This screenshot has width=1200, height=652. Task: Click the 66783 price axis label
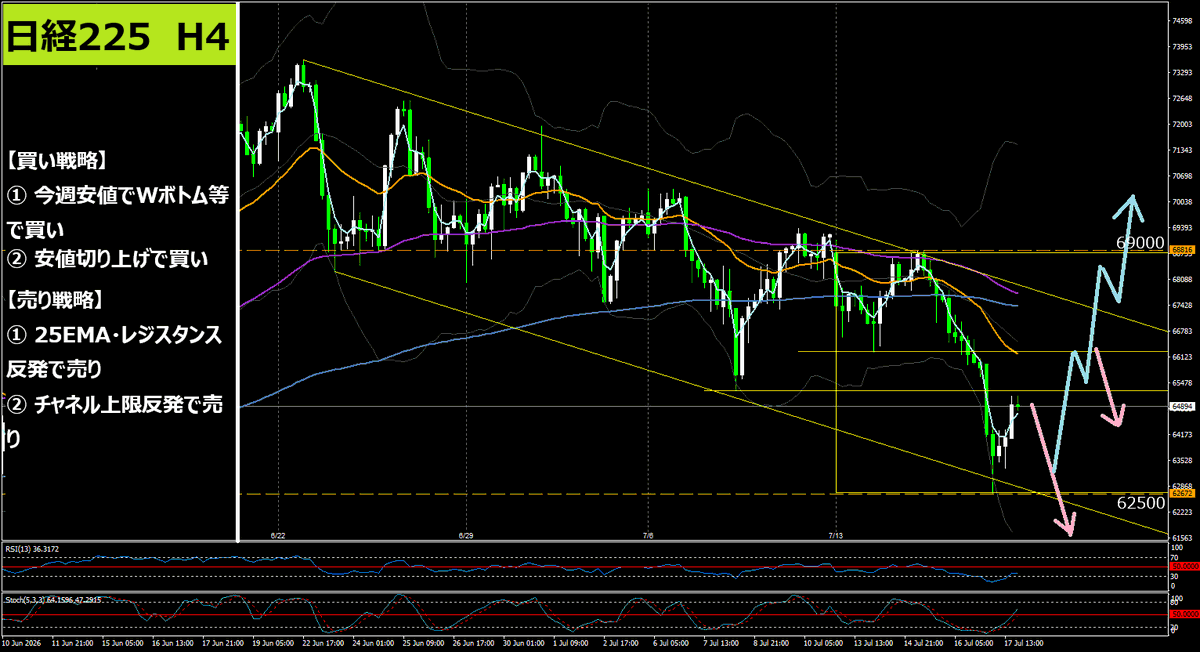pyautogui.click(x=1181, y=331)
